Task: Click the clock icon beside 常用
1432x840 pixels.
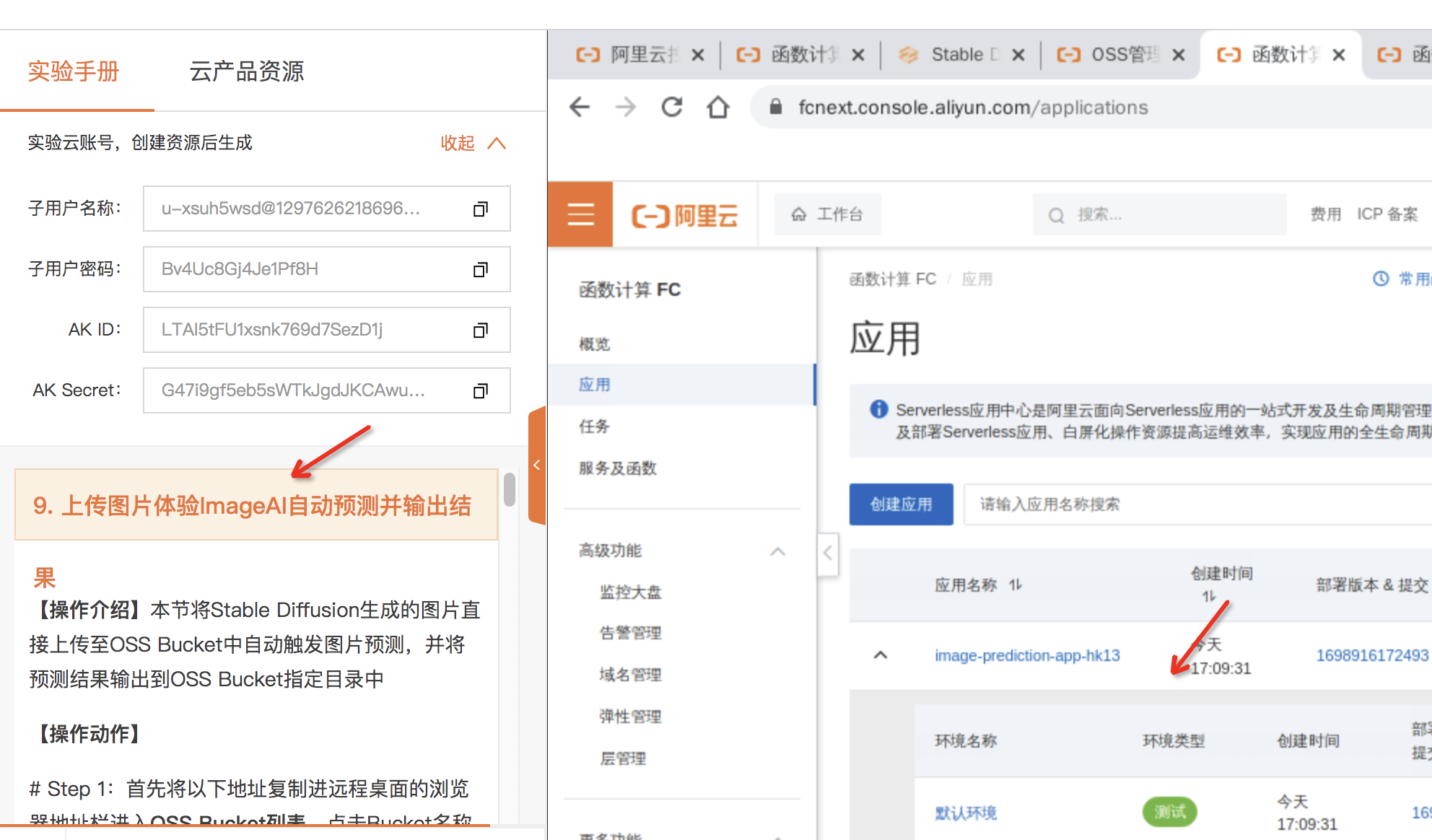Action: [1381, 279]
